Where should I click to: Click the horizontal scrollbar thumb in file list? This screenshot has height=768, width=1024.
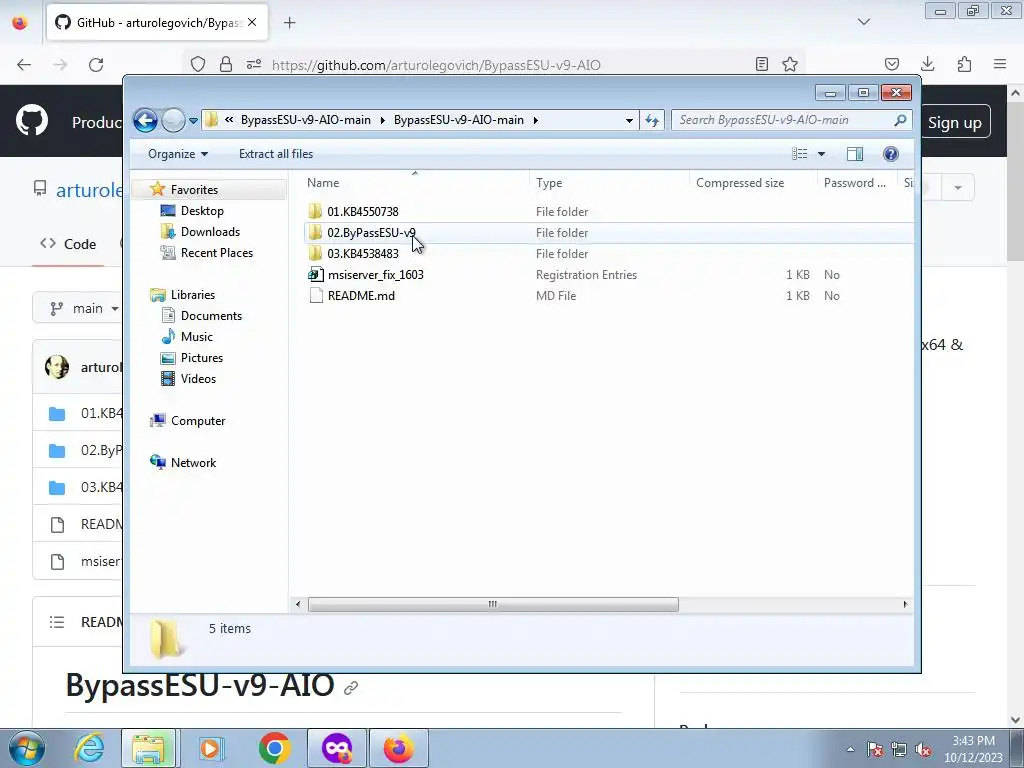pyautogui.click(x=493, y=605)
